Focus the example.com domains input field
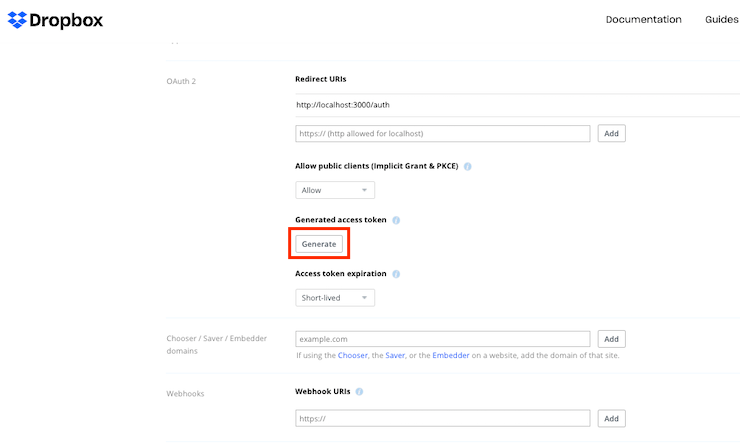The height and width of the screenshot is (445, 740). [442, 339]
